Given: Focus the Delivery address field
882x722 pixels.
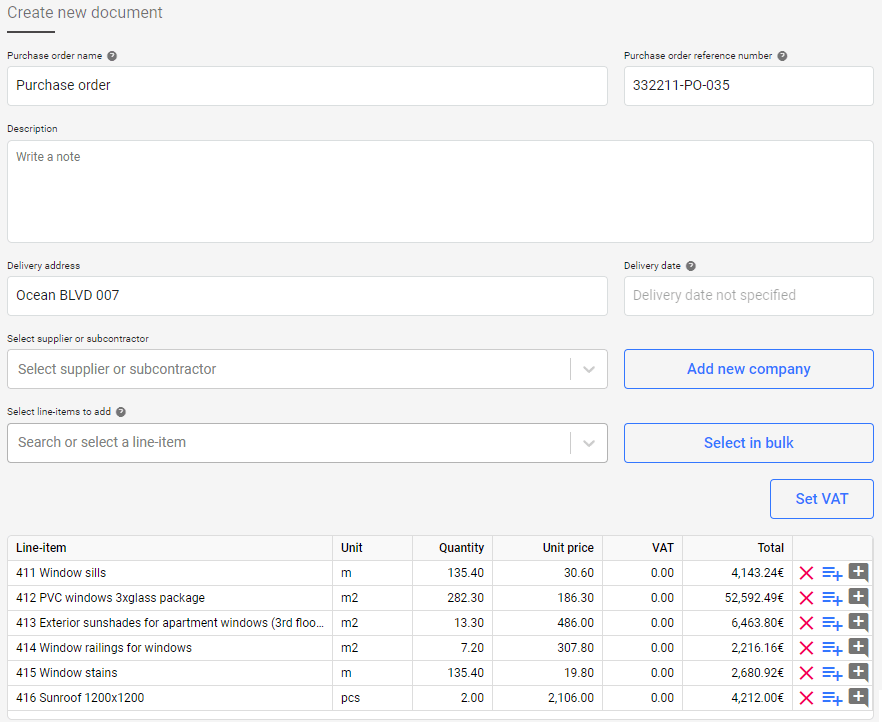Looking at the screenshot, I should point(307,296).
